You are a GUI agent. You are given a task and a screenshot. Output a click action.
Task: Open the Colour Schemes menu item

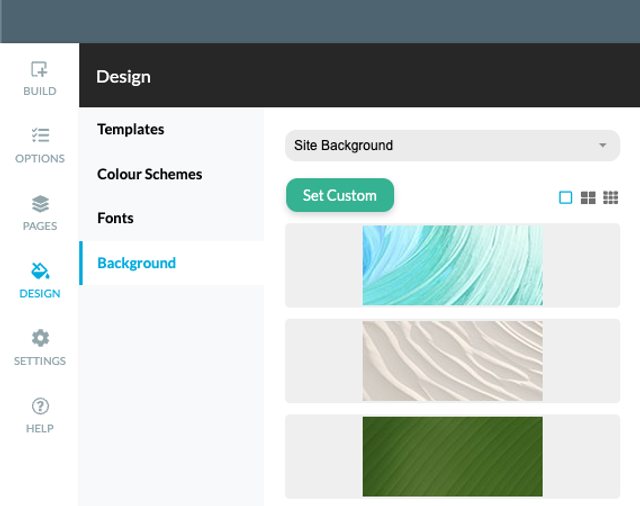[149, 174]
